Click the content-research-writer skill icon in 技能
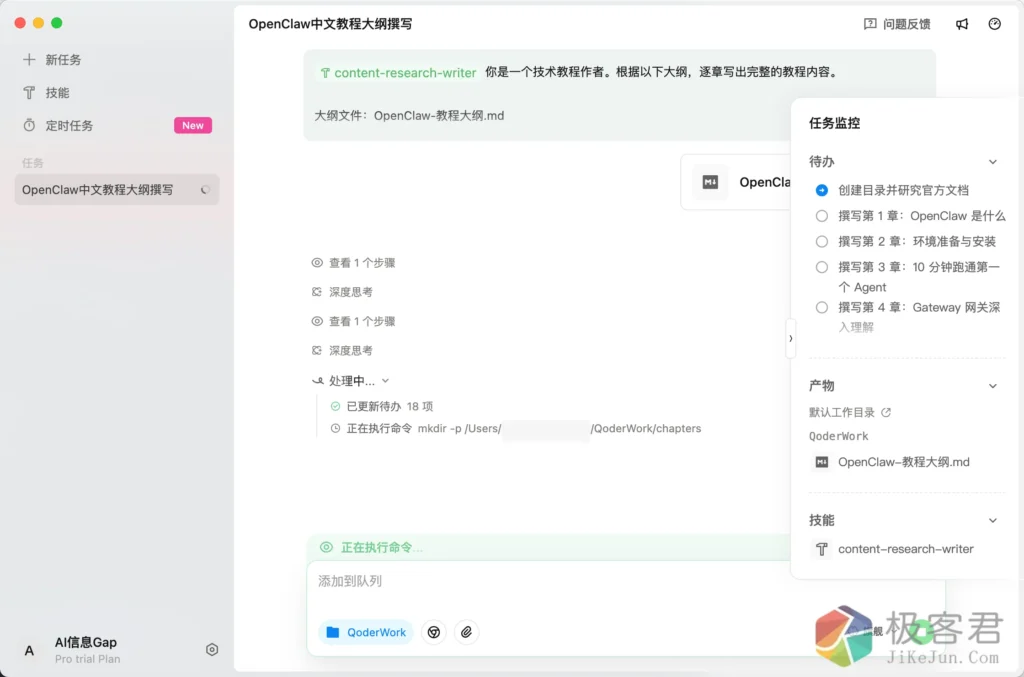This screenshot has height=677, width=1024. [822, 549]
